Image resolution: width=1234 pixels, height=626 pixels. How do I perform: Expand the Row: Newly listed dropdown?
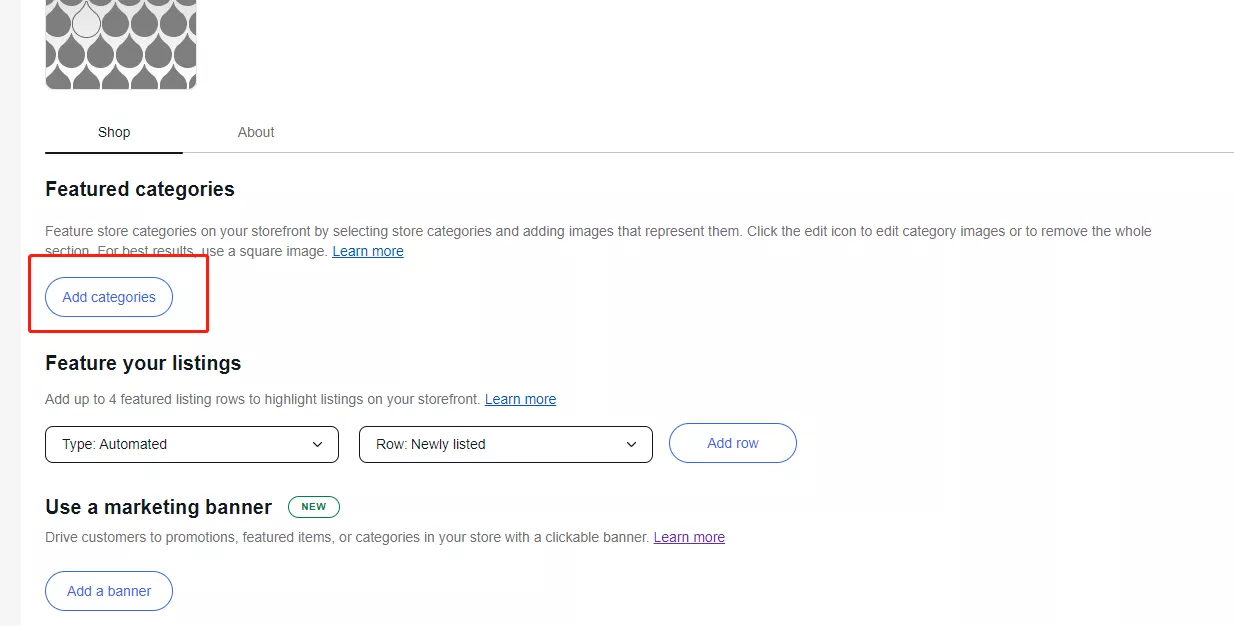(505, 444)
